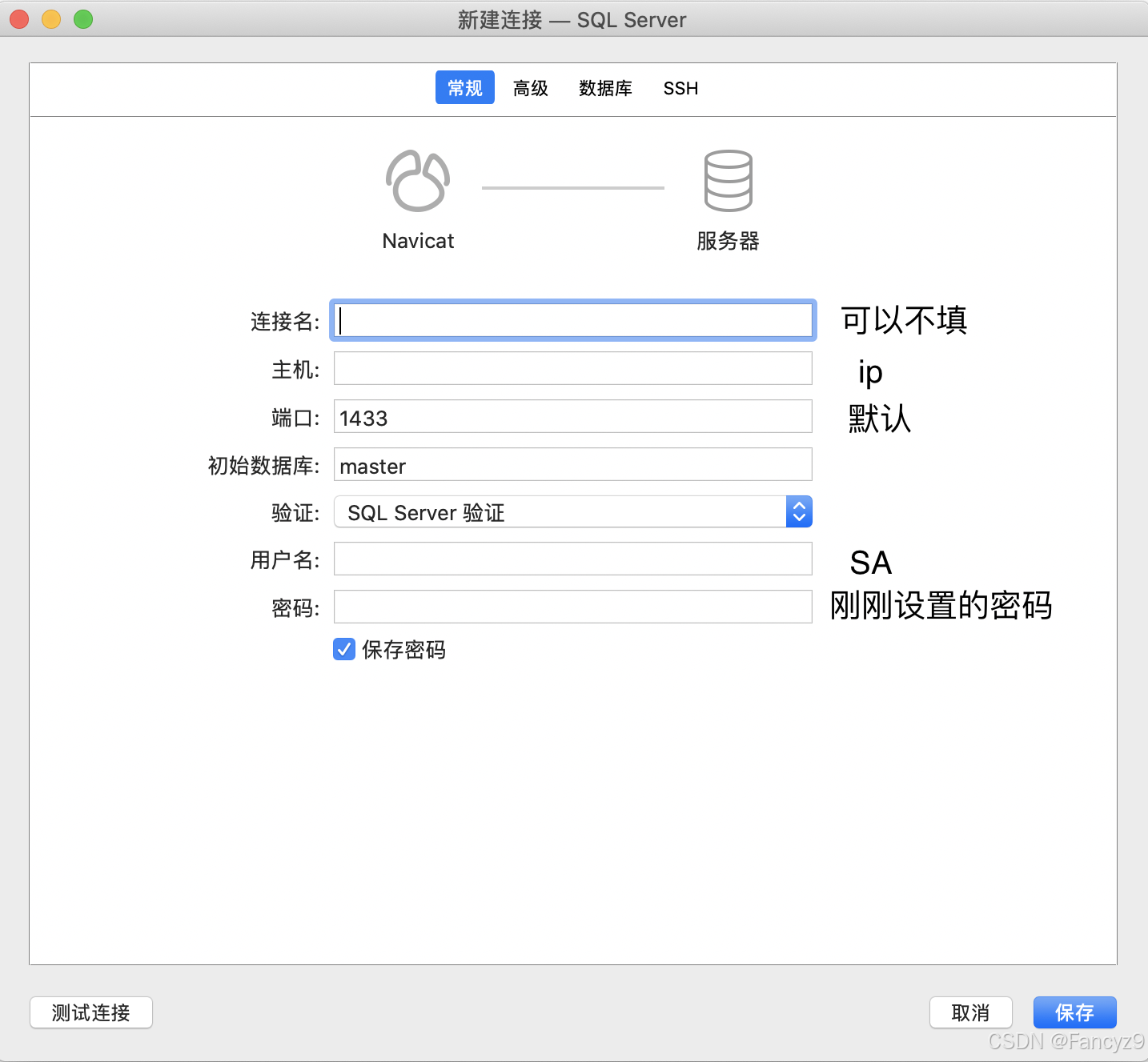The height and width of the screenshot is (1062, 1148).
Task: Open the 数据库 tab
Action: click(605, 88)
